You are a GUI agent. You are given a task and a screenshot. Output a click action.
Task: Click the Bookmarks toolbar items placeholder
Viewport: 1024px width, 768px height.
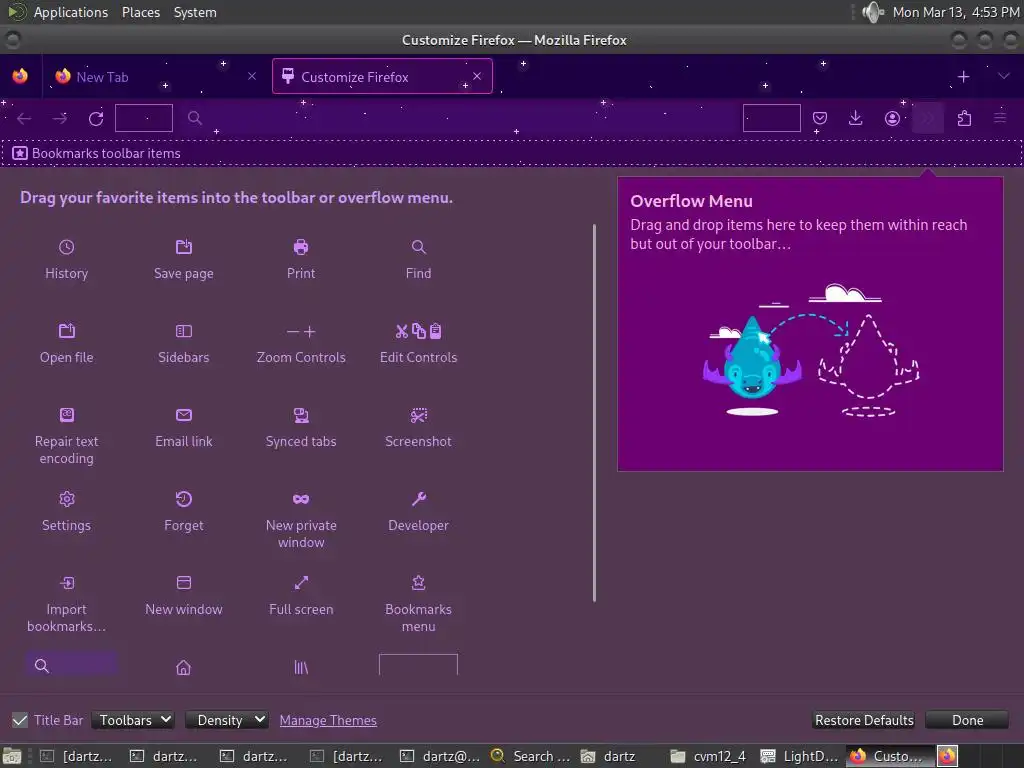[x=511, y=153]
